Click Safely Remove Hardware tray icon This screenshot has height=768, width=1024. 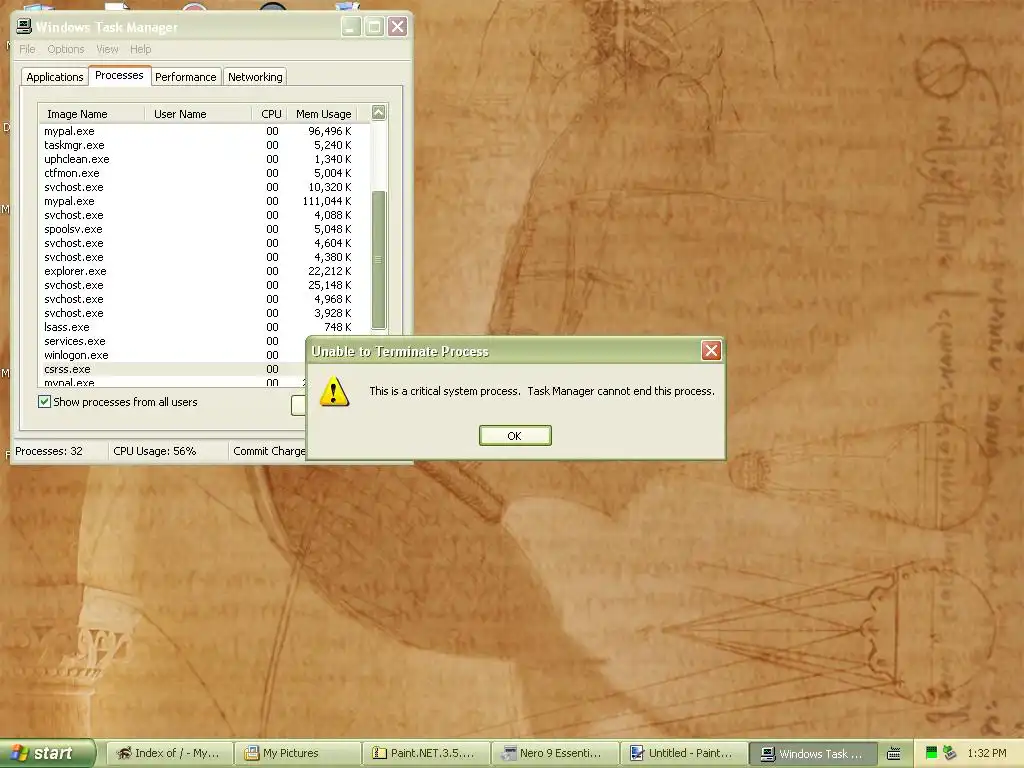950,753
